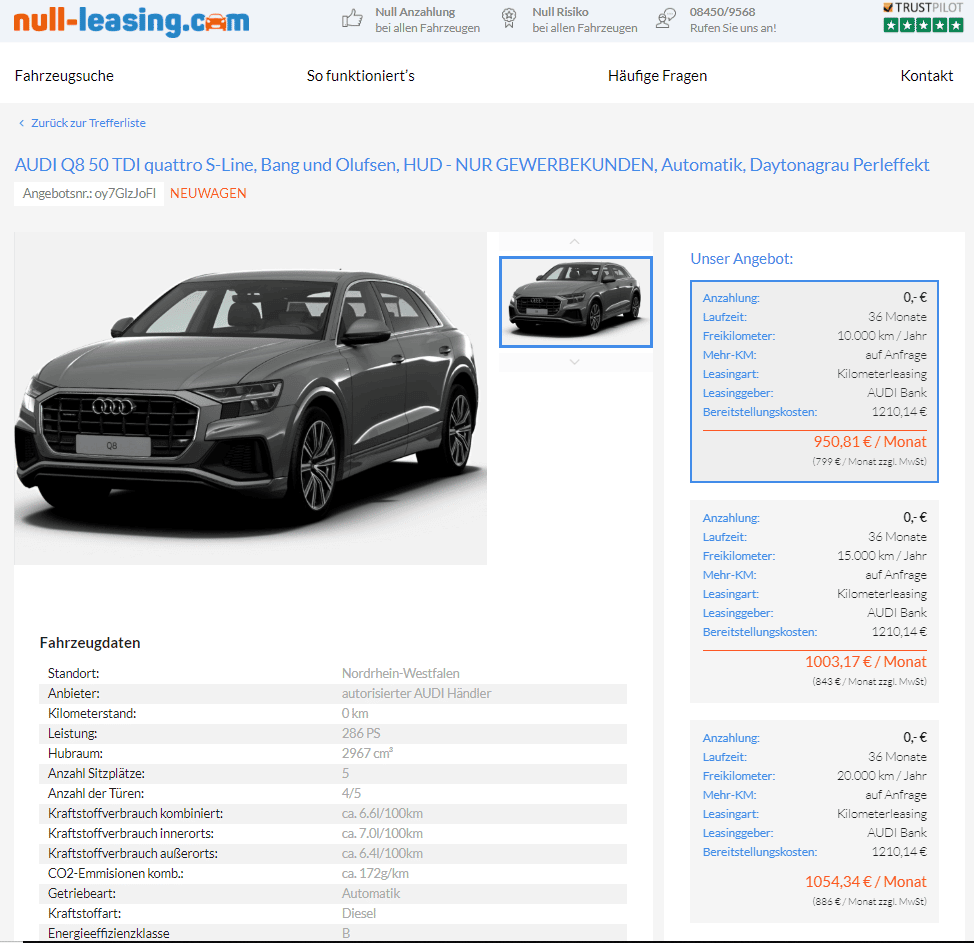Select the 20.000 km / Jahr offer
This screenshot has width=974, height=943.
click(814, 821)
